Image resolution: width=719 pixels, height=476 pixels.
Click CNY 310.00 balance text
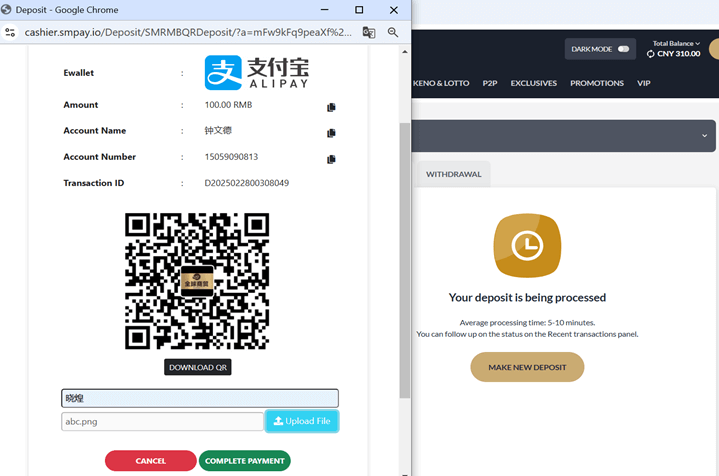[679, 54]
